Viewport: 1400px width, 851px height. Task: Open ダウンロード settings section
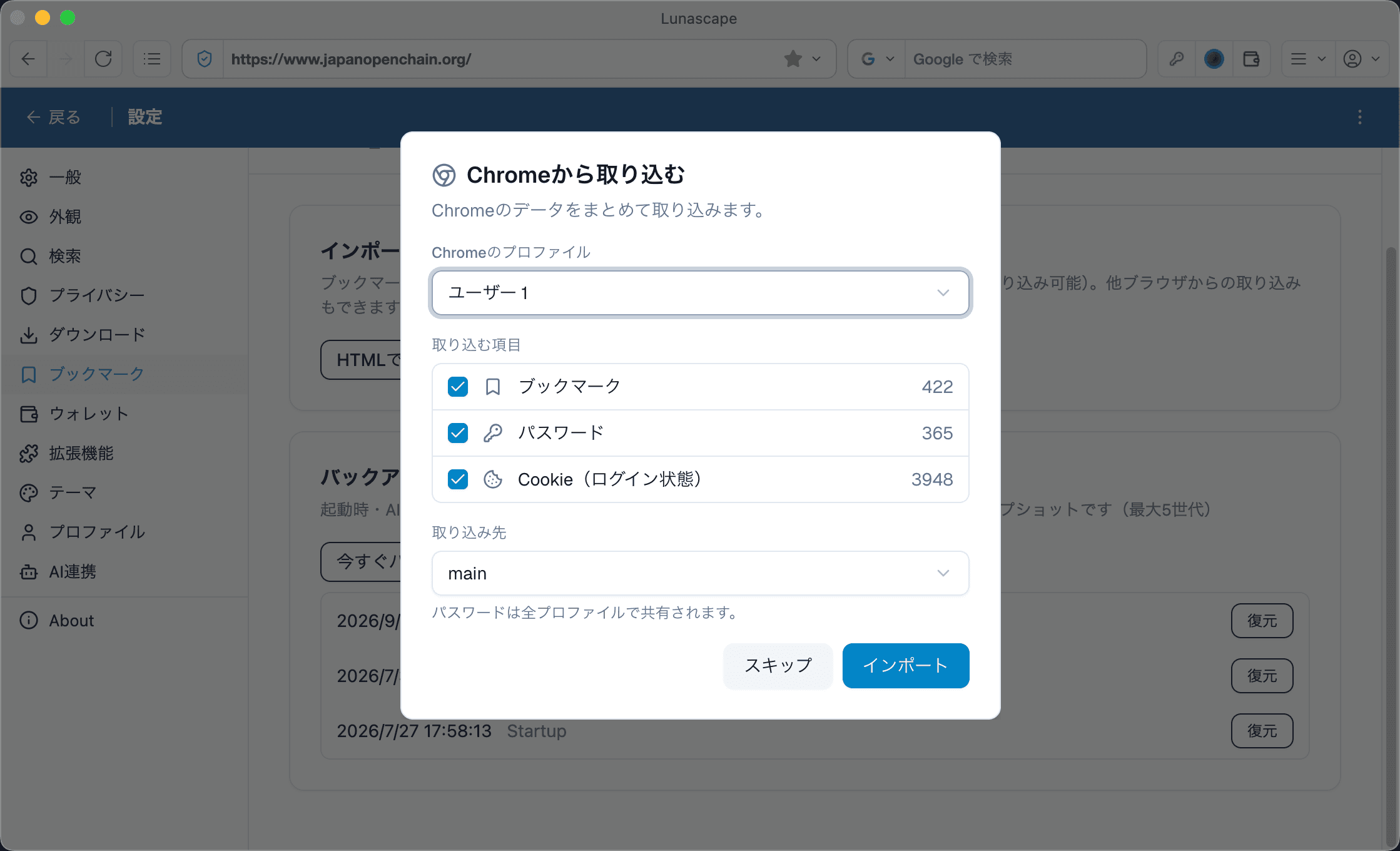point(124,335)
